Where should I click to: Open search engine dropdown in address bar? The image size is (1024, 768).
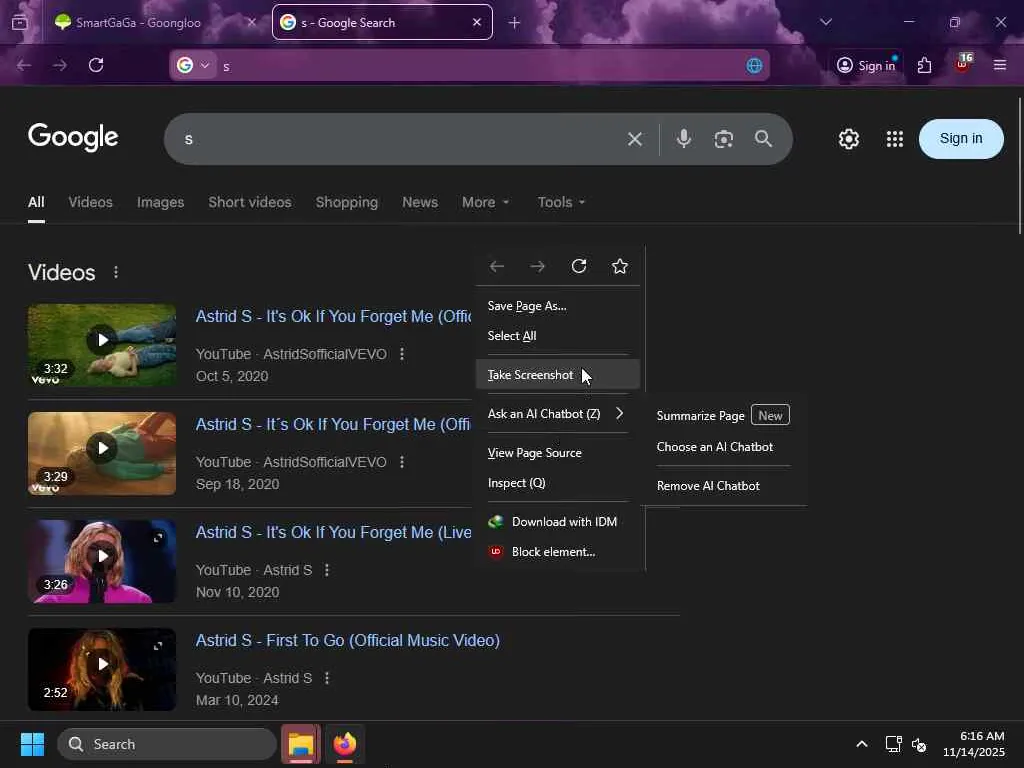[x=194, y=65]
